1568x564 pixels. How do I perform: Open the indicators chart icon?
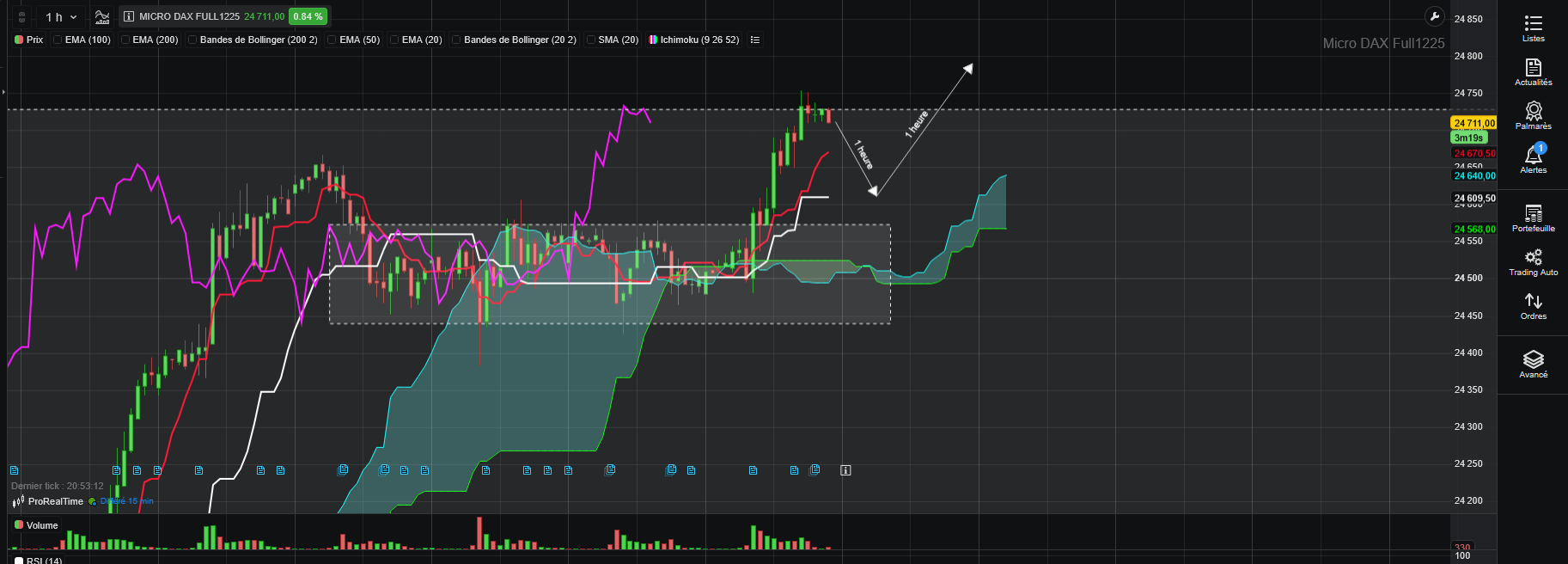[102, 16]
